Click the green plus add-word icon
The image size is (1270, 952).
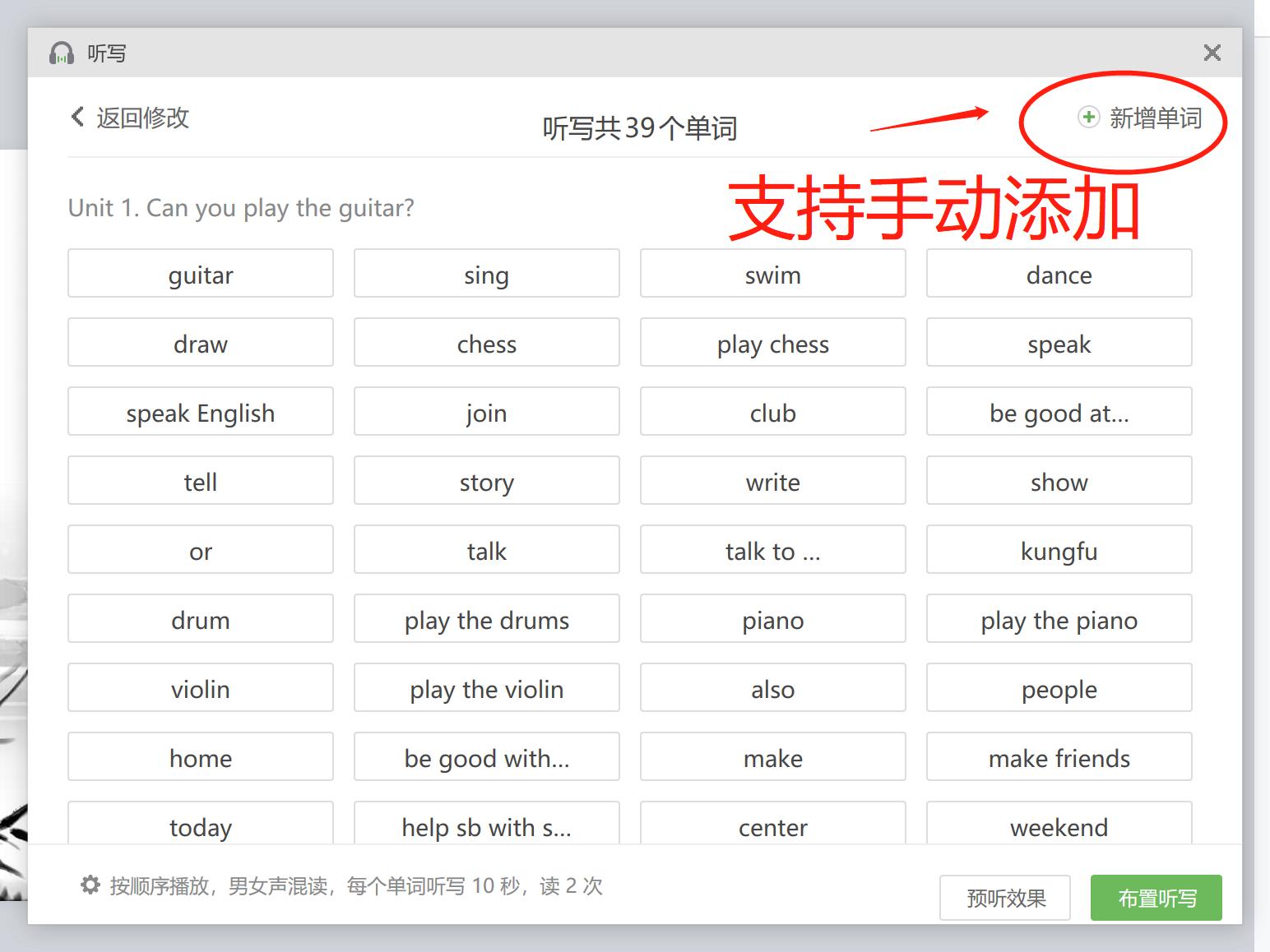(x=1088, y=118)
